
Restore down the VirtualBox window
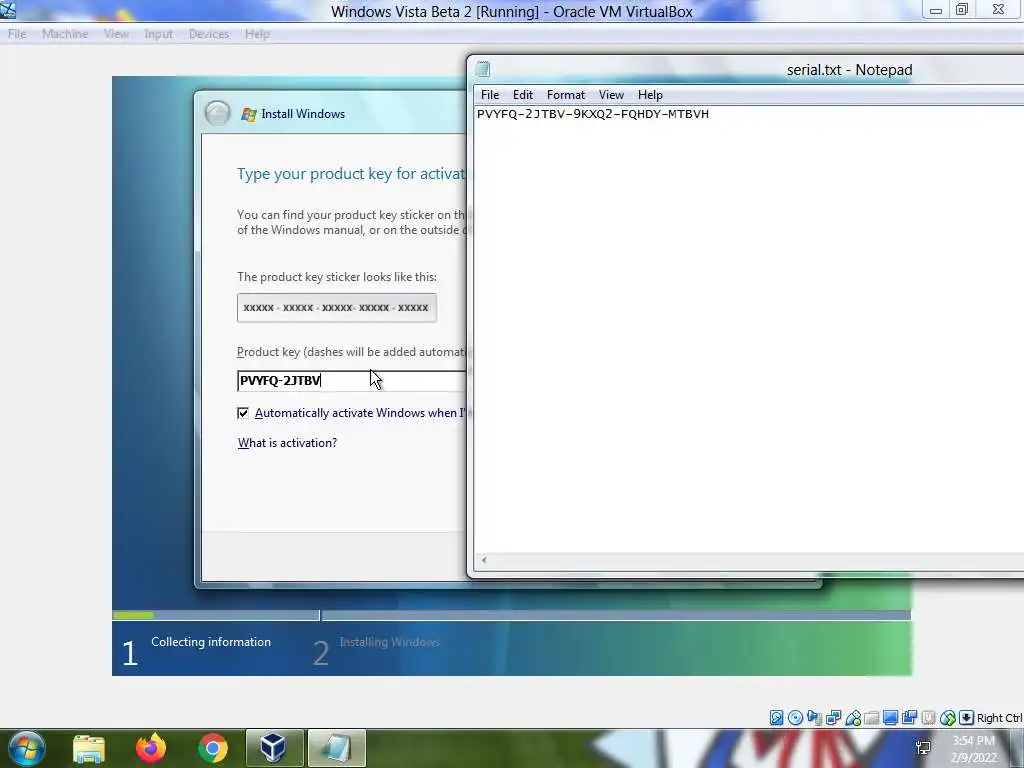coord(962,10)
